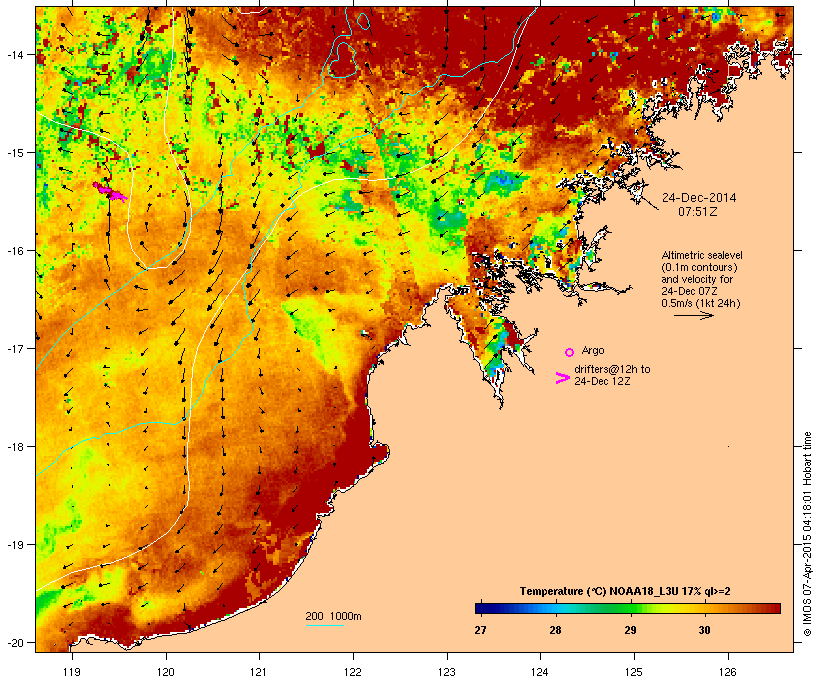Click the '0.5m/s (1kt 24h)' scale text
The image size is (820, 680).
(x=701, y=303)
